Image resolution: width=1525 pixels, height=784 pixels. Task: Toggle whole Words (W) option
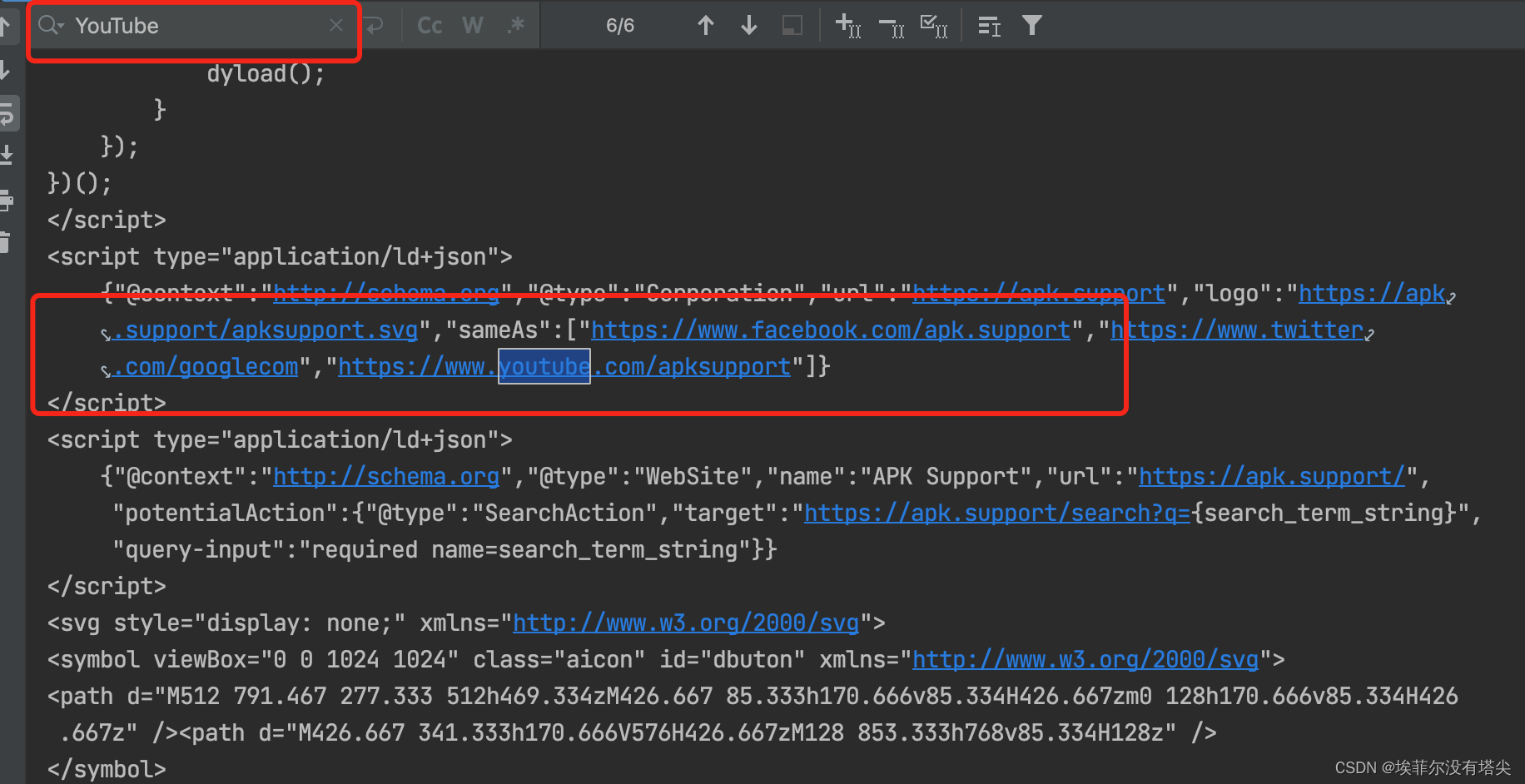coord(472,26)
